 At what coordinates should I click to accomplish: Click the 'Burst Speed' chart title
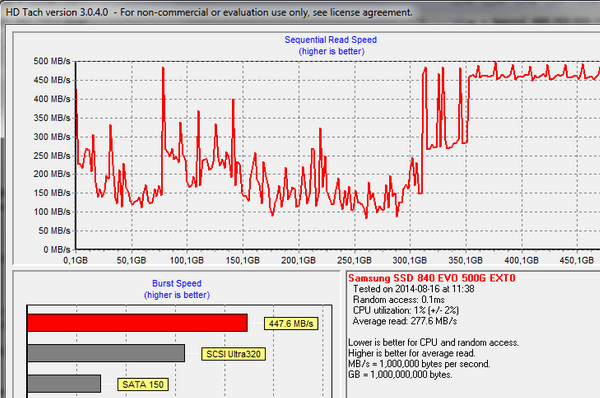click(x=177, y=284)
